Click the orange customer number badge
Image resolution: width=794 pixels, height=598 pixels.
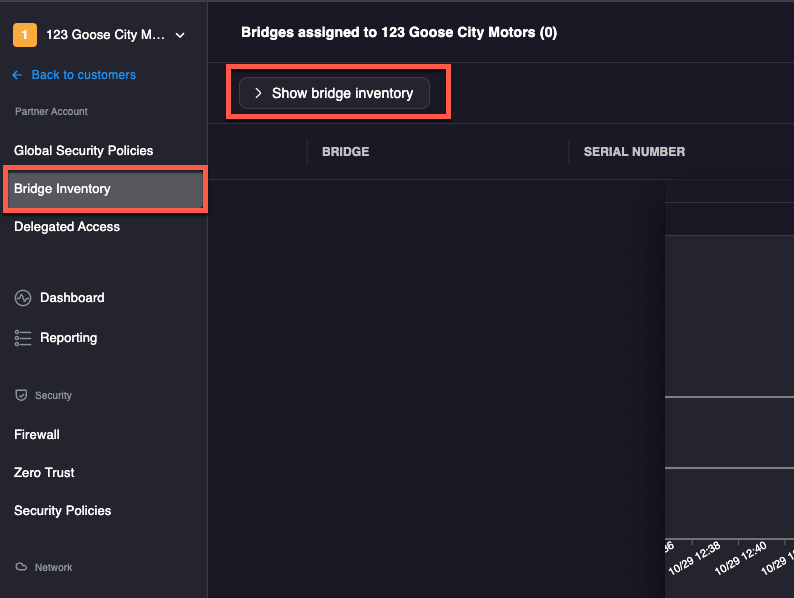click(24, 35)
